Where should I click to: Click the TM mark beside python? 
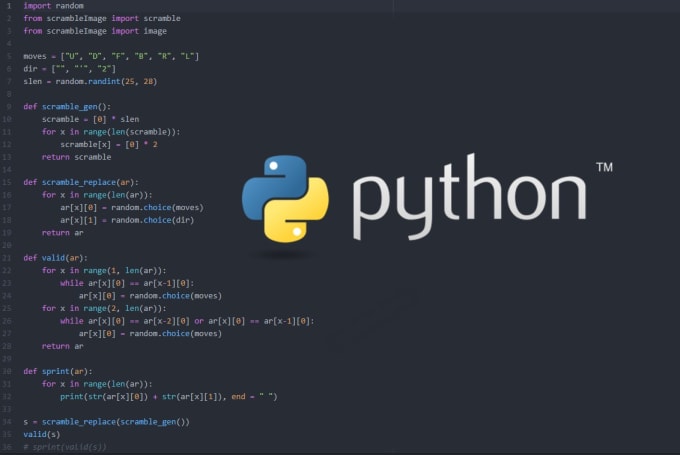tap(604, 167)
